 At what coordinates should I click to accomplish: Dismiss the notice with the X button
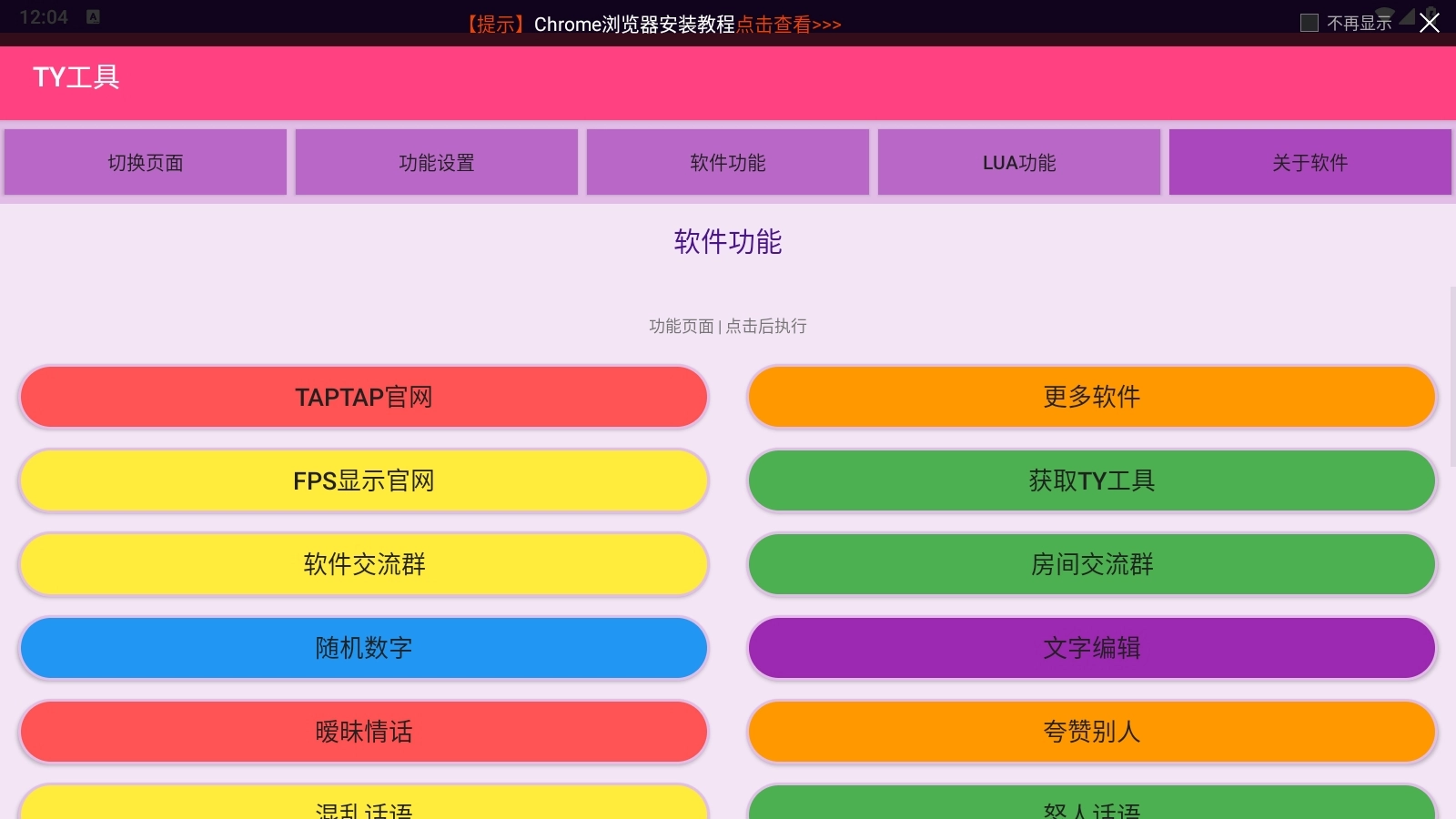1429,25
